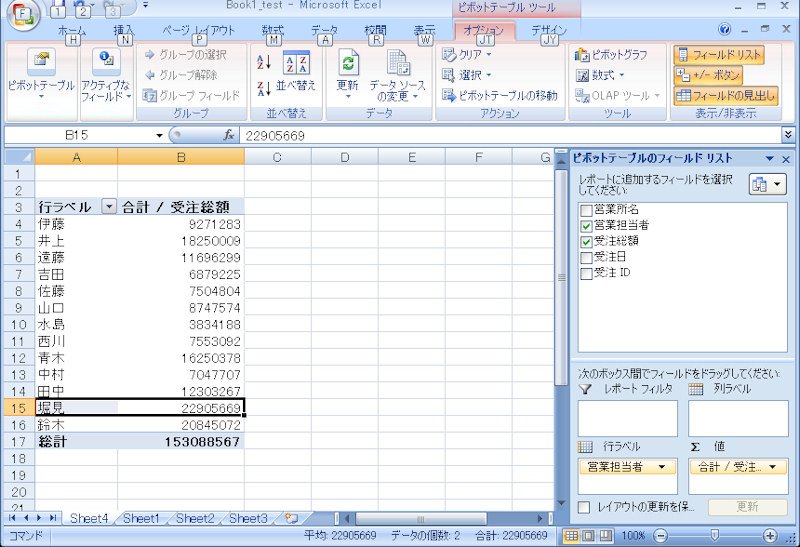This screenshot has width=800, height=547.
Task: Click the insert new worksheet tab icon
Action: [291, 518]
